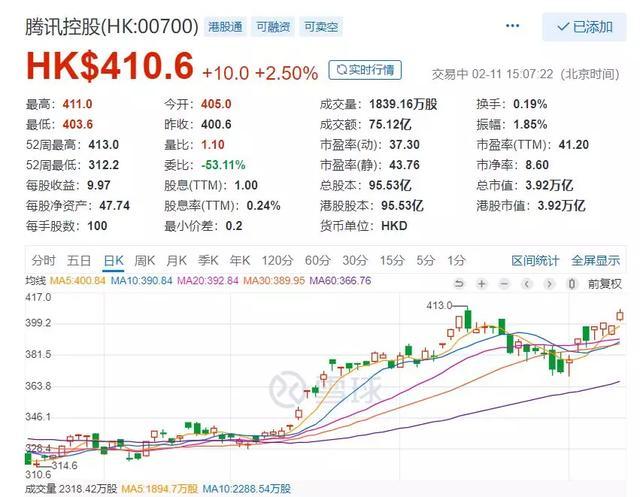The image size is (640, 497).
Task: Zoom in the K-line chart with plus icon
Action: click(x=482, y=284)
